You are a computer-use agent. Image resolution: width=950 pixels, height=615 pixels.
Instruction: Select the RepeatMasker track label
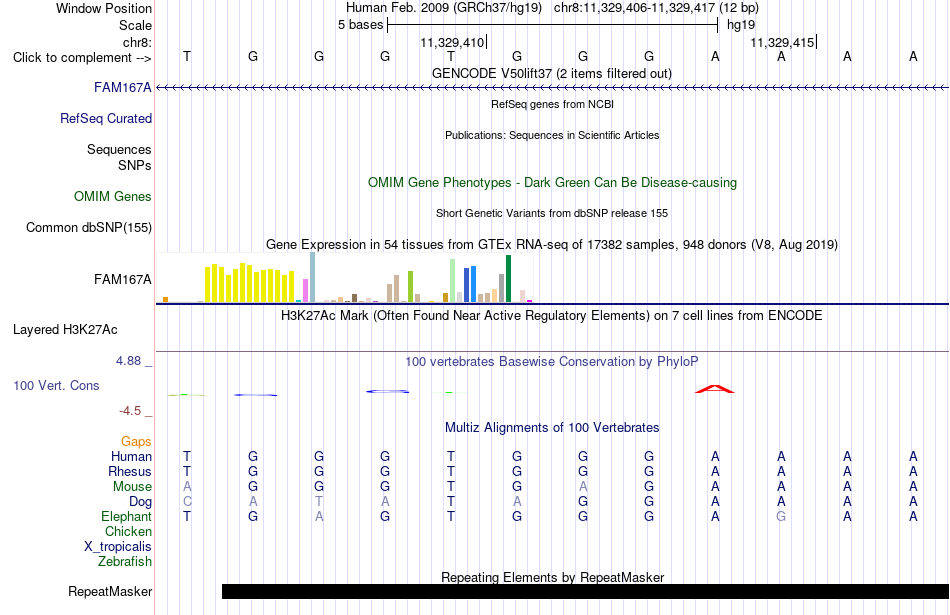(x=110, y=591)
